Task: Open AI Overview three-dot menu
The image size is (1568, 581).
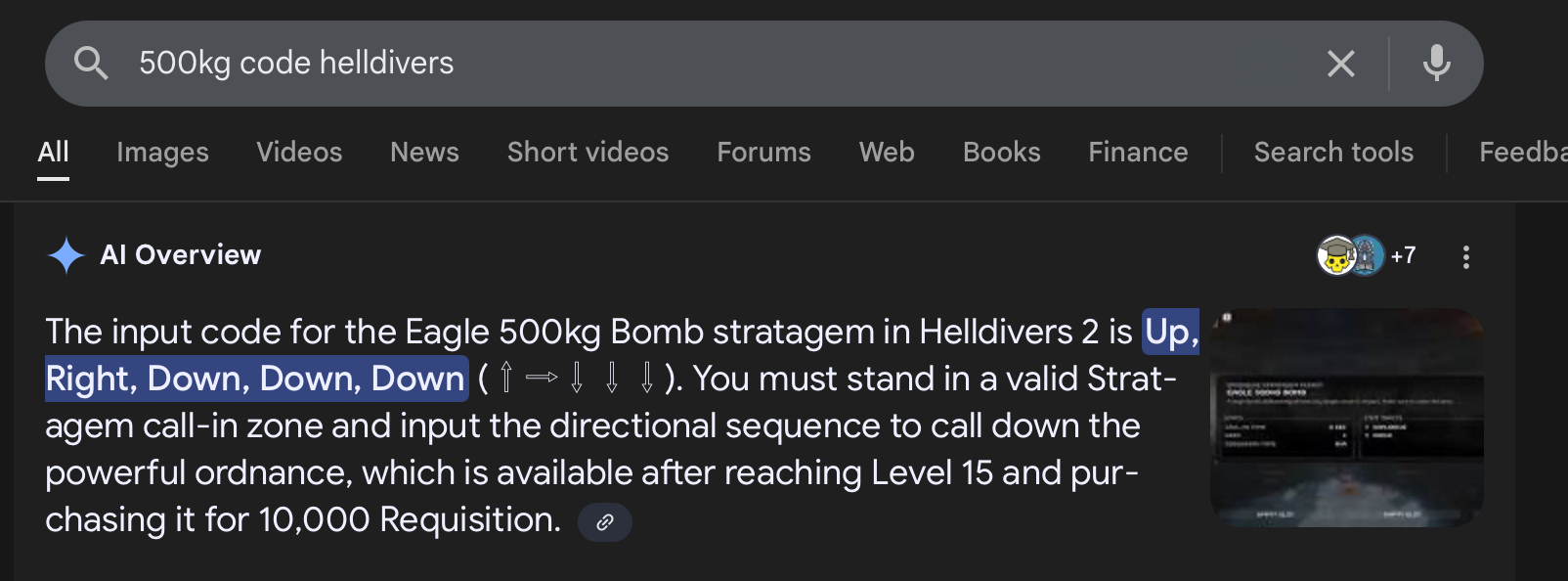Action: tap(1465, 256)
